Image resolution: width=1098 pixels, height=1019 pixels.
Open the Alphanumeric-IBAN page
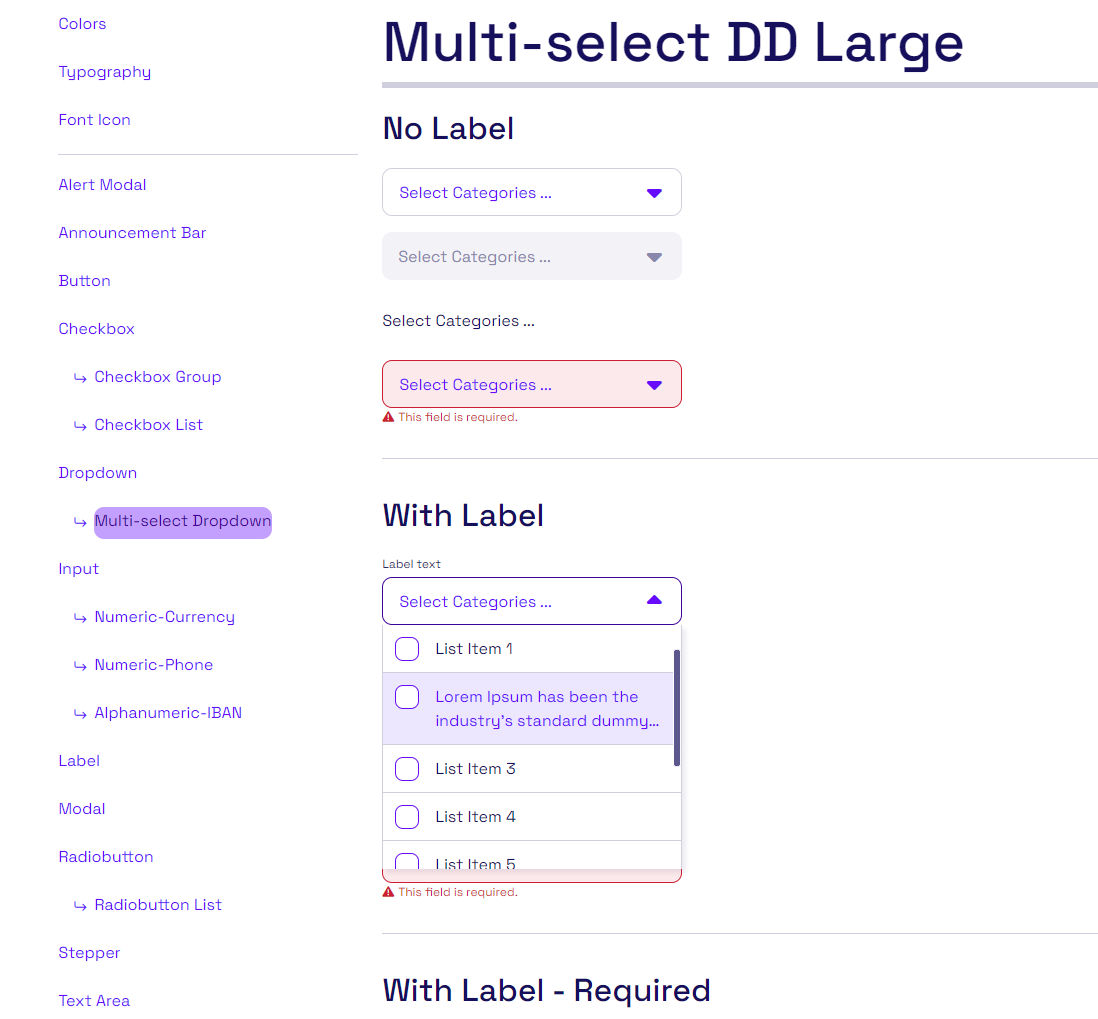[168, 712]
